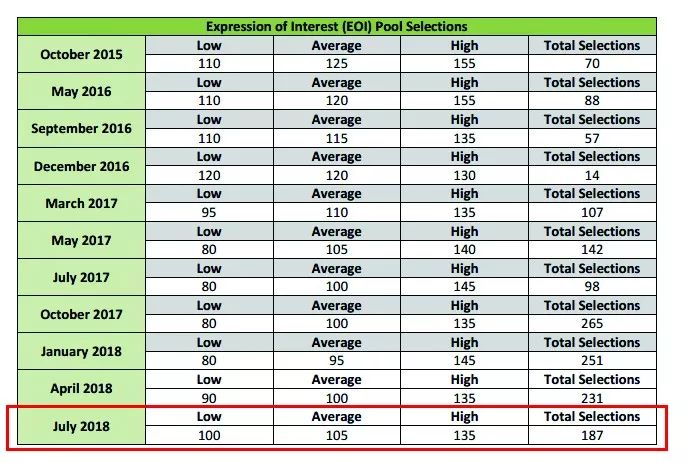Select the total selections value 251

(591, 361)
